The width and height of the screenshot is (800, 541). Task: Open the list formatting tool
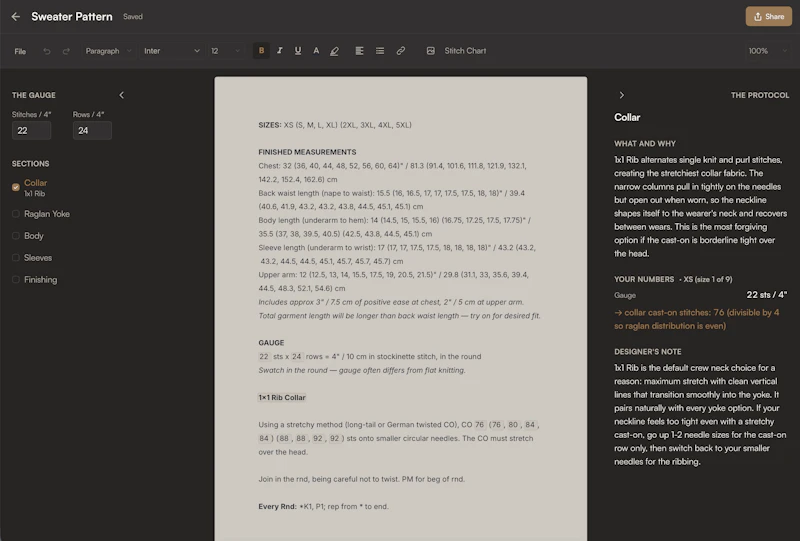380,51
